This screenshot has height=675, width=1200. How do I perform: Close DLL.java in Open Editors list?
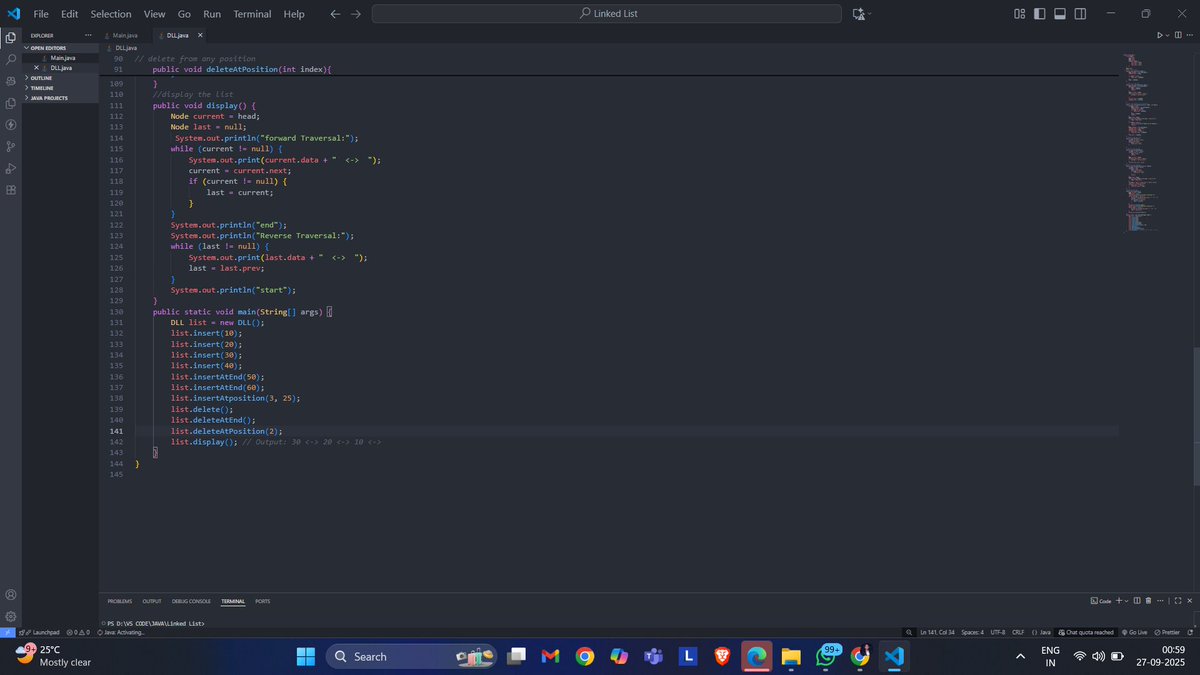[37, 68]
